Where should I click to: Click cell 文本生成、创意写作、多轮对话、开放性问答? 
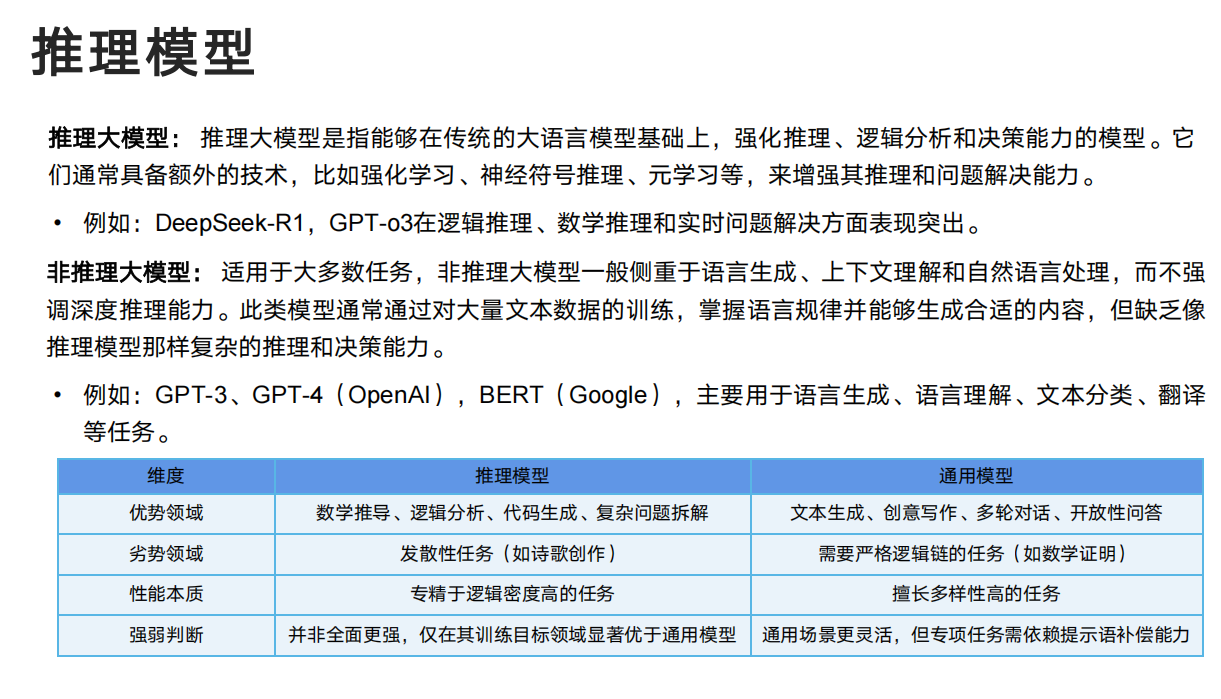click(976, 513)
